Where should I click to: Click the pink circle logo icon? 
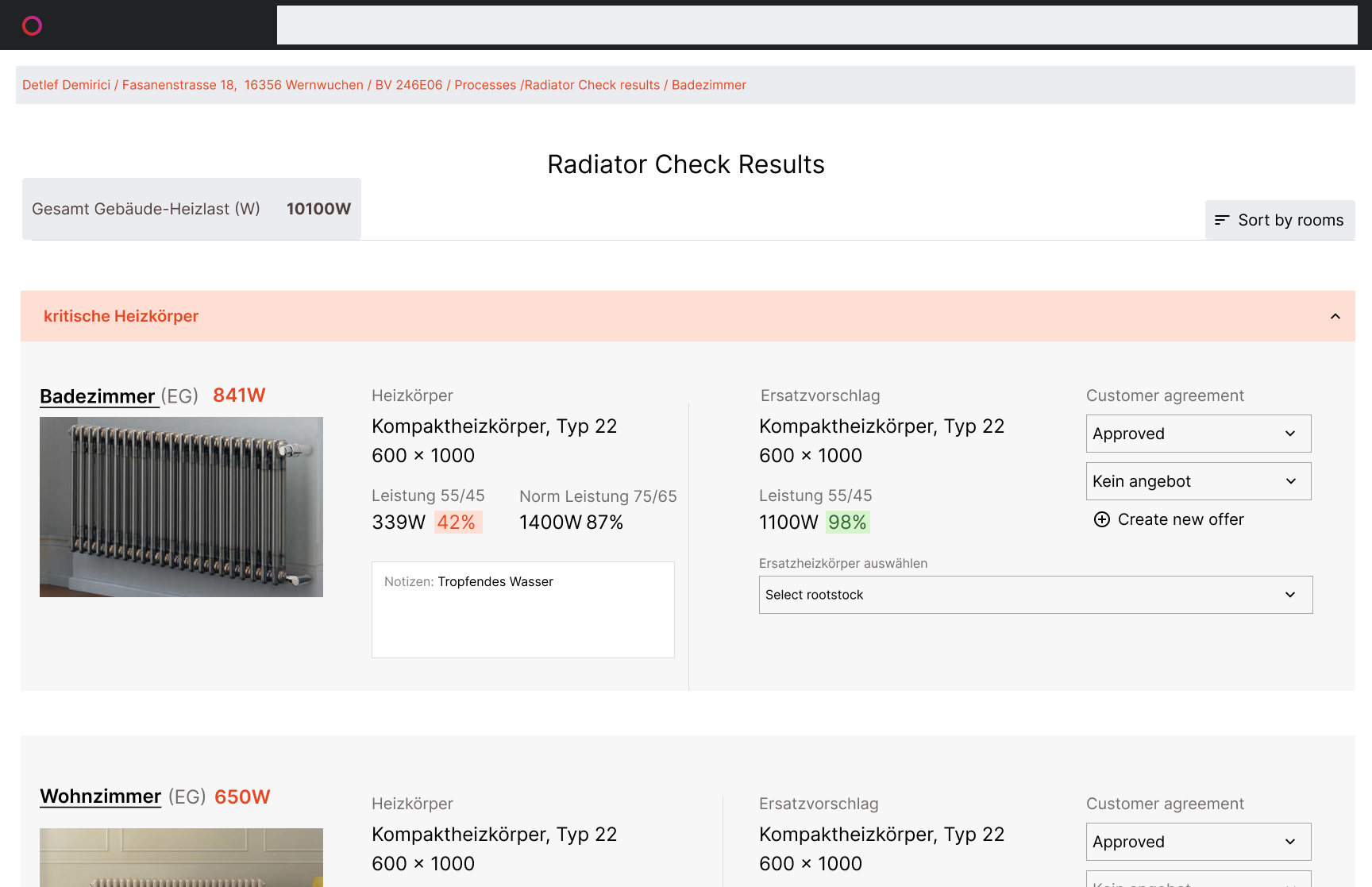tap(32, 26)
